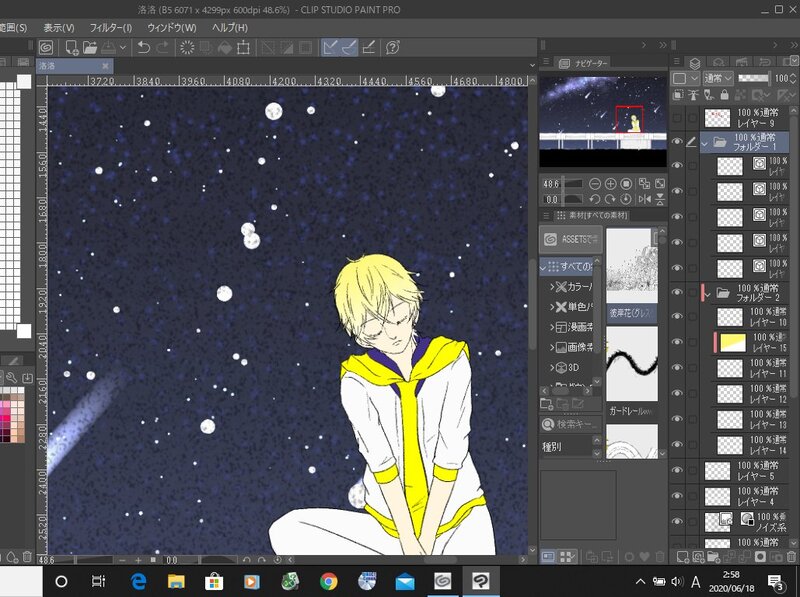Undo the last action
This screenshot has height=597, width=800.
click(144, 48)
